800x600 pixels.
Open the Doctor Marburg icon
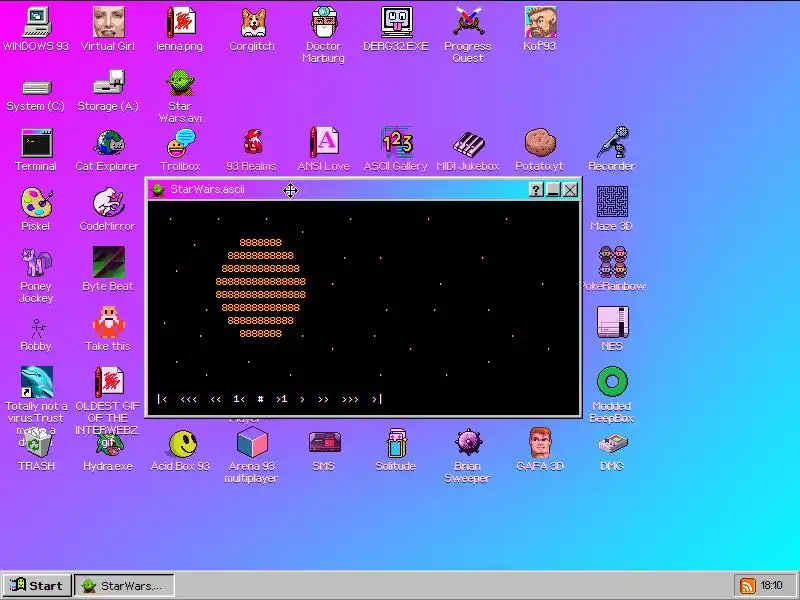click(x=323, y=35)
